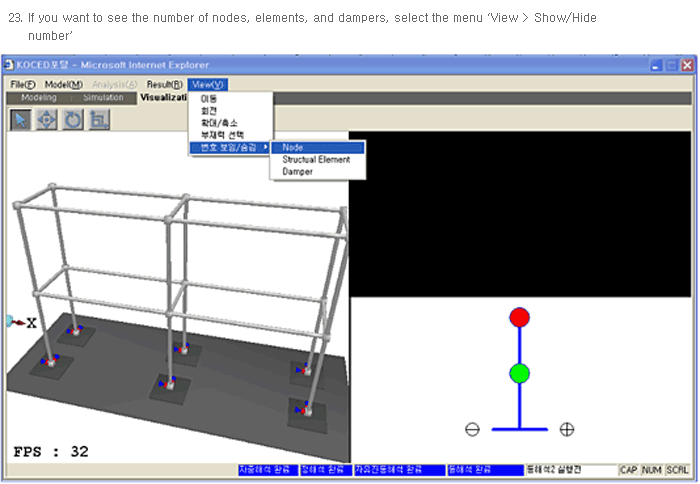Click the minus circle icon

[x=472, y=429]
